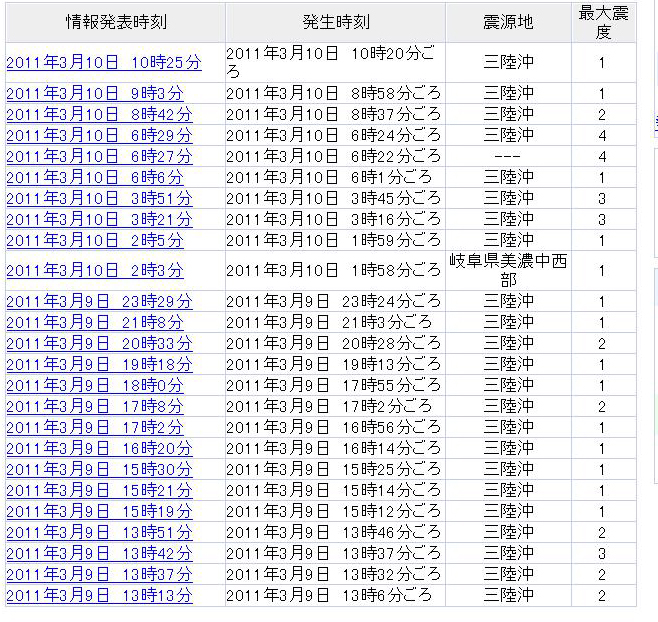Select occurrence time 17時2分ごろ cell
Screen dimensions: 658x622
point(335,406)
